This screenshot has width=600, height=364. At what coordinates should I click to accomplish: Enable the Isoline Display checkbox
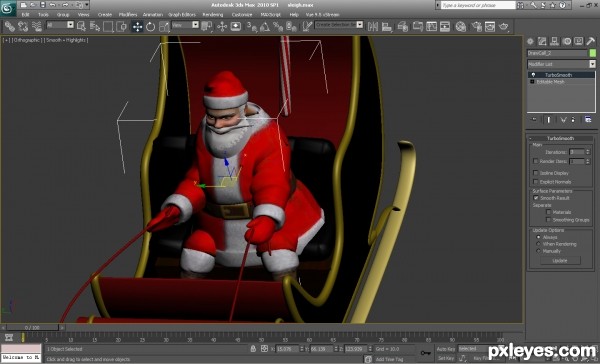[535, 173]
